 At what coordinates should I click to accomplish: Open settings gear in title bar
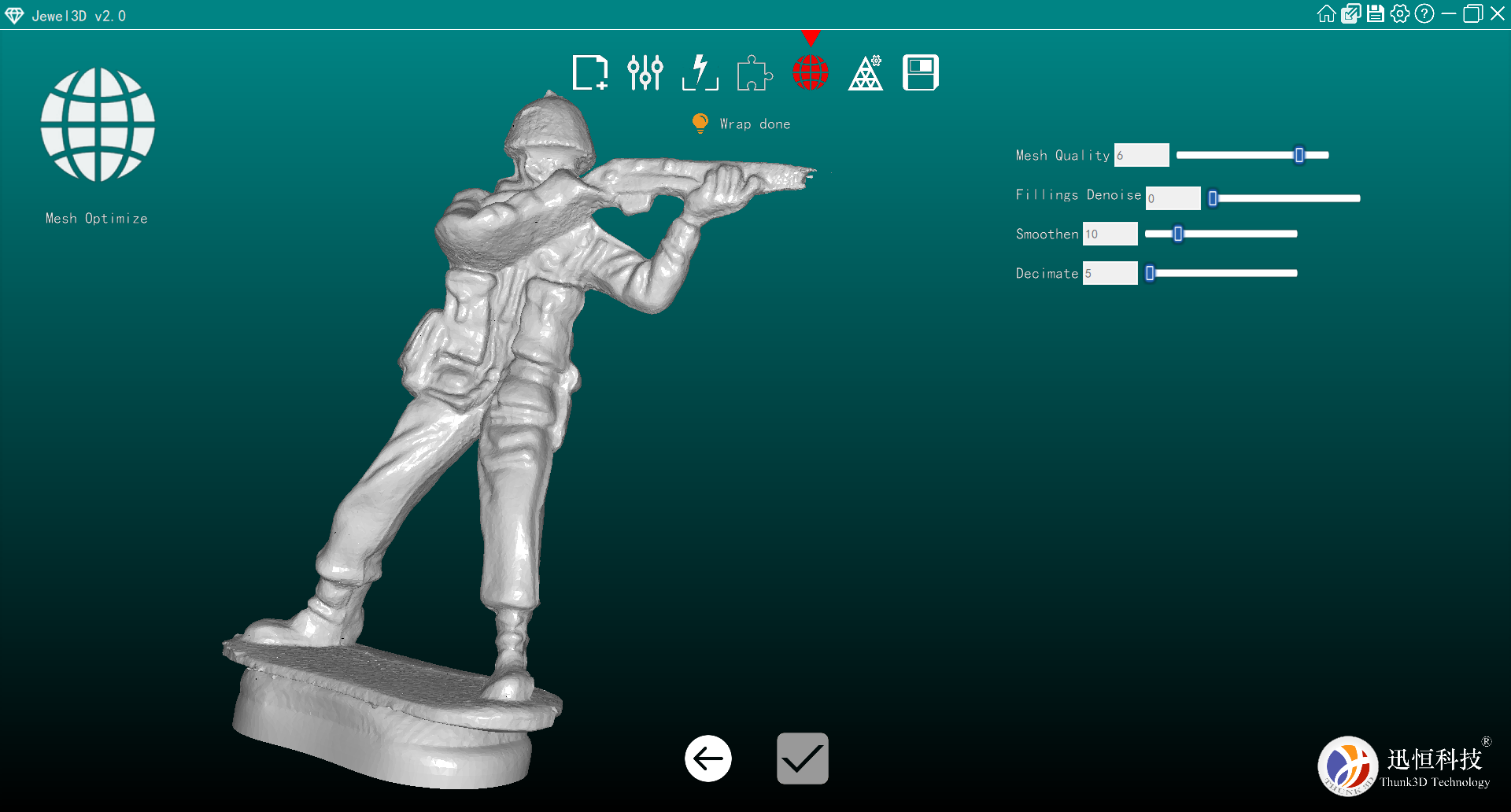[x=1399, y=14]
